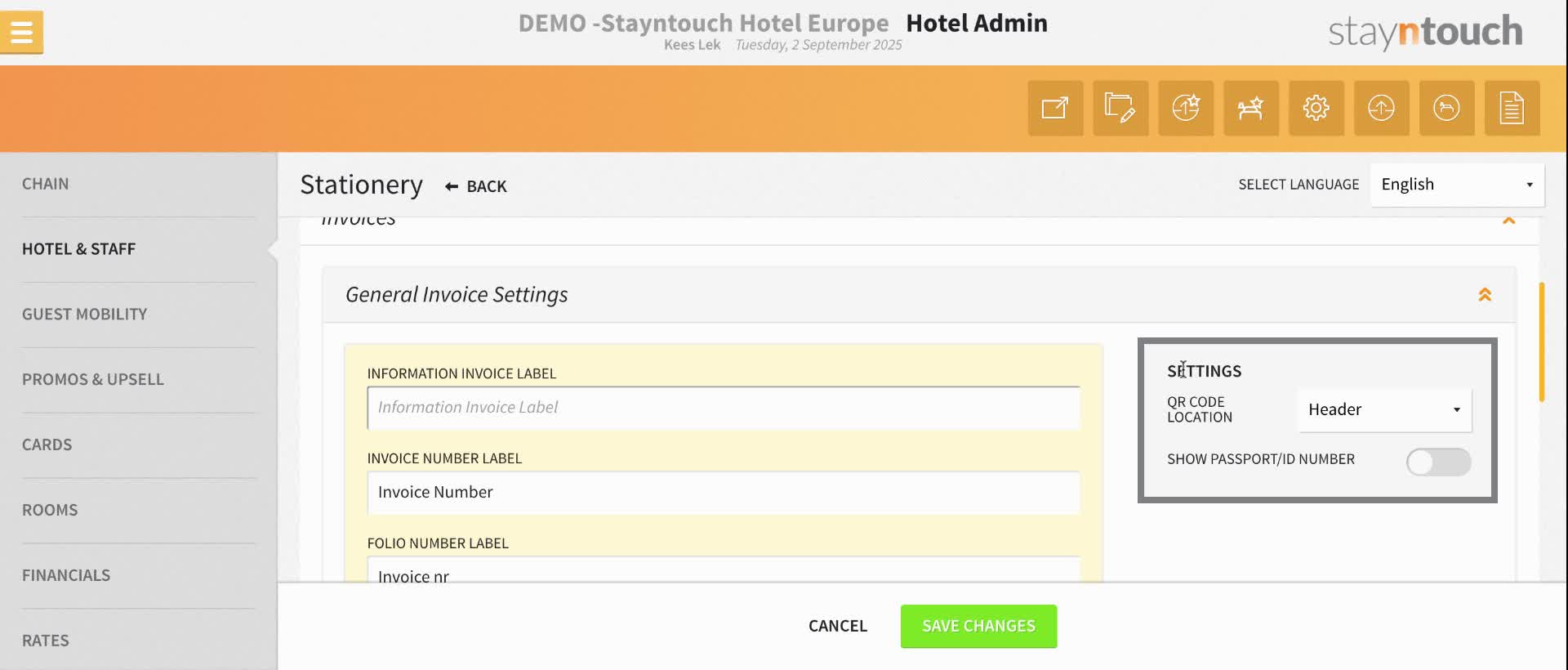
Task: Click the circled bed icon
Action: (x=1447, y=108)
